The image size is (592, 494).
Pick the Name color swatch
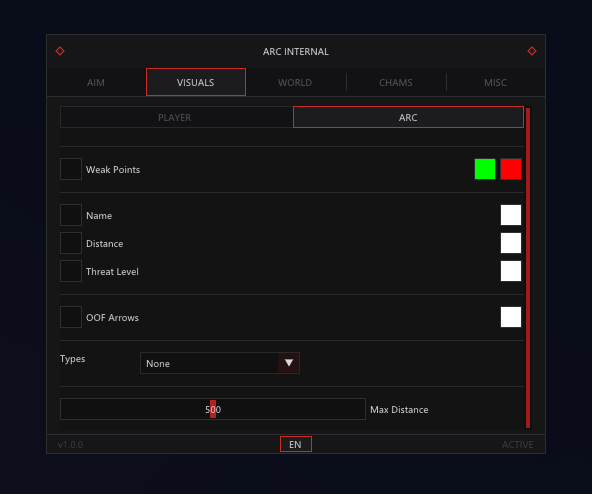pos(511,215)
